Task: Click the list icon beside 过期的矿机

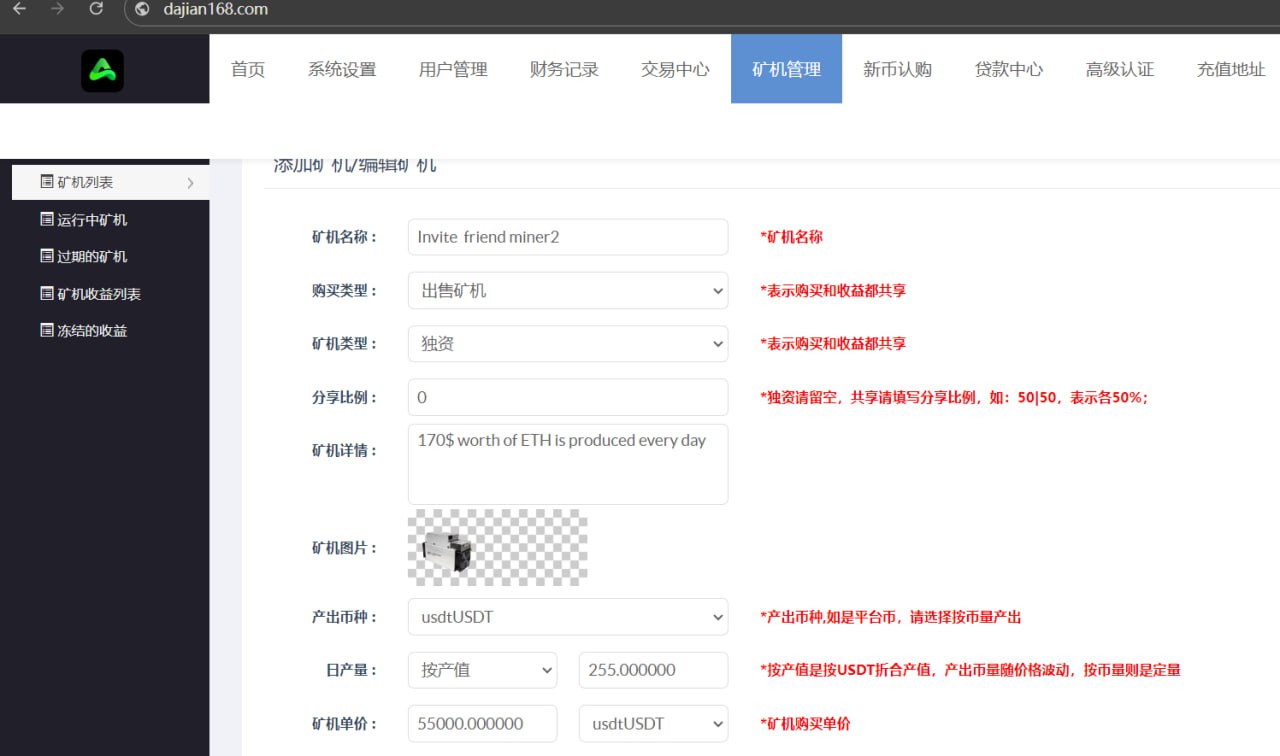Action: 46,256
